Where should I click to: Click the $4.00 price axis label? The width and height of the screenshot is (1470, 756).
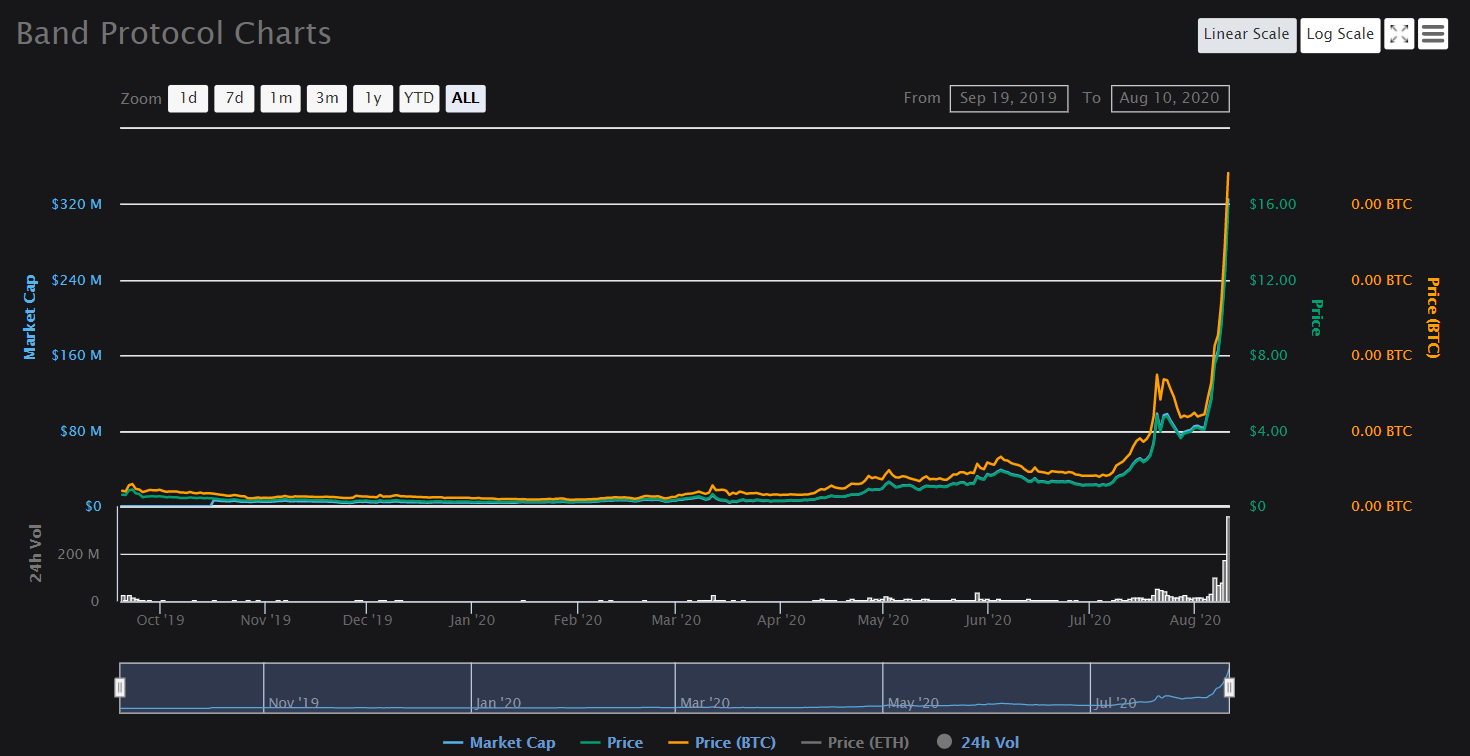1269,431
